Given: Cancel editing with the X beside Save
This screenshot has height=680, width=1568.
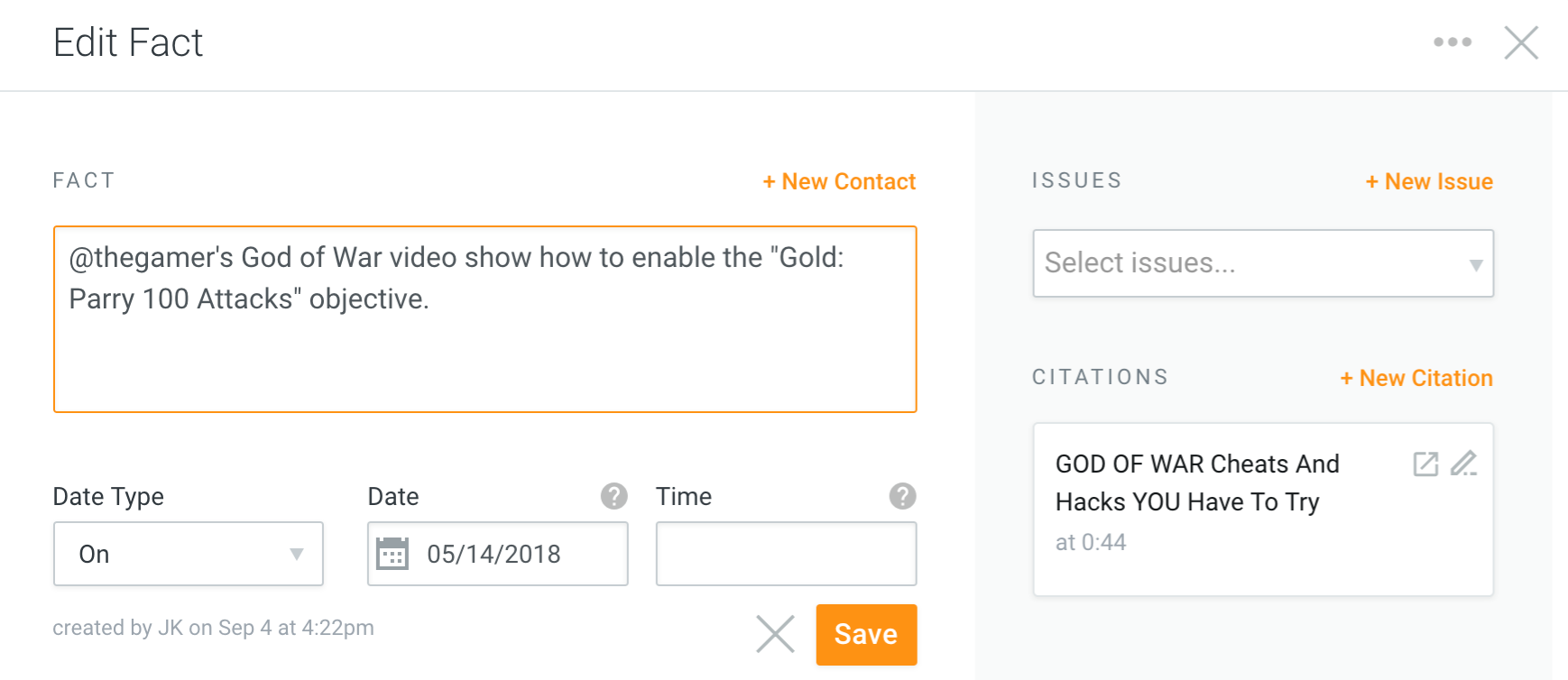Looking at the screenshot, I should (x=775, y=634).
